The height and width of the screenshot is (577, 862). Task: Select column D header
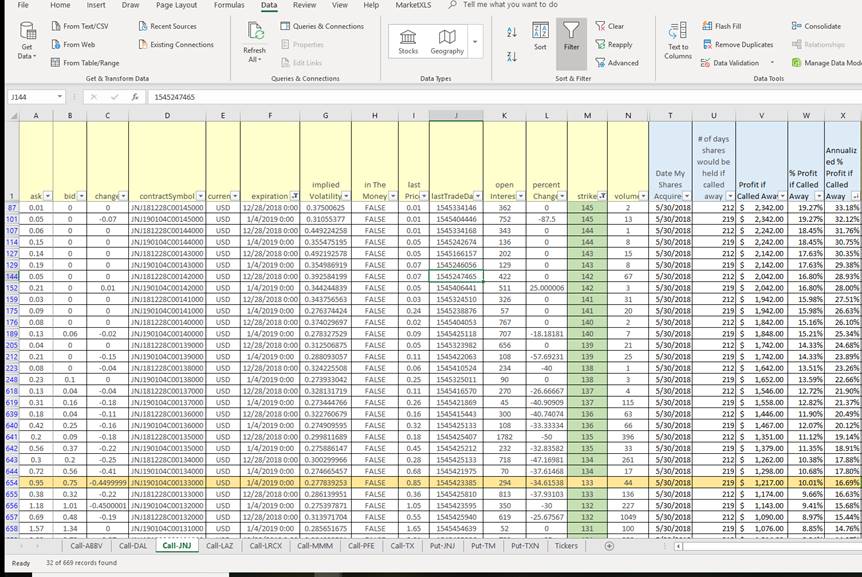coord(167,115)
